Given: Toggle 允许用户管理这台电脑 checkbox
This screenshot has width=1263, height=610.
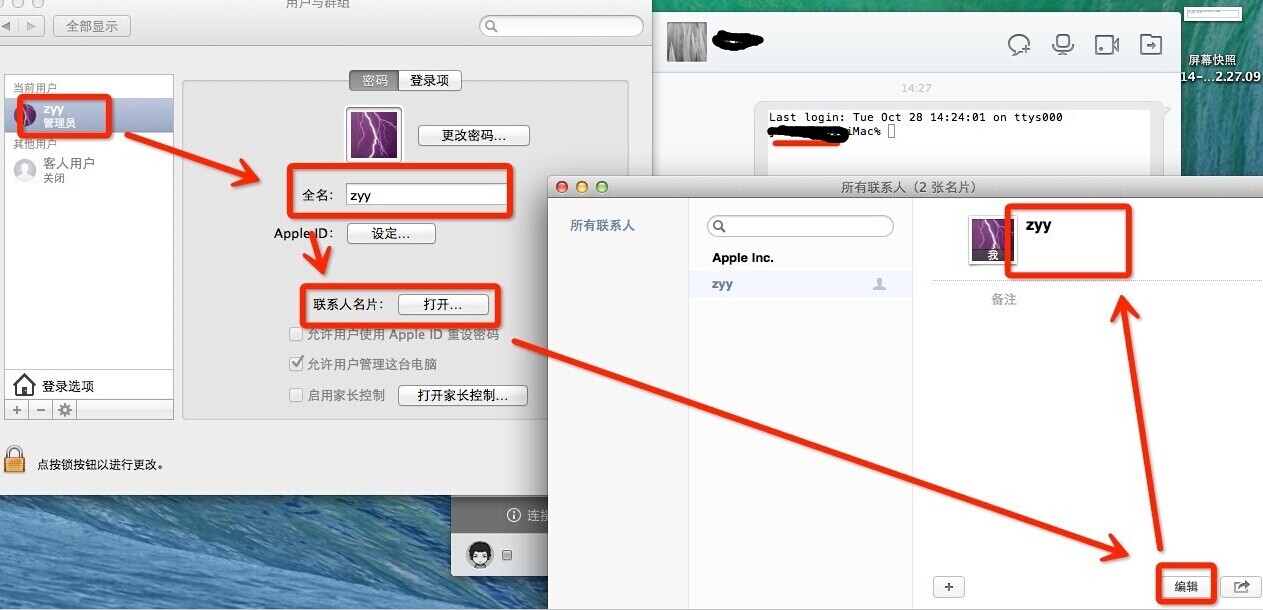Looking at the screenshot, I should 296,364.
